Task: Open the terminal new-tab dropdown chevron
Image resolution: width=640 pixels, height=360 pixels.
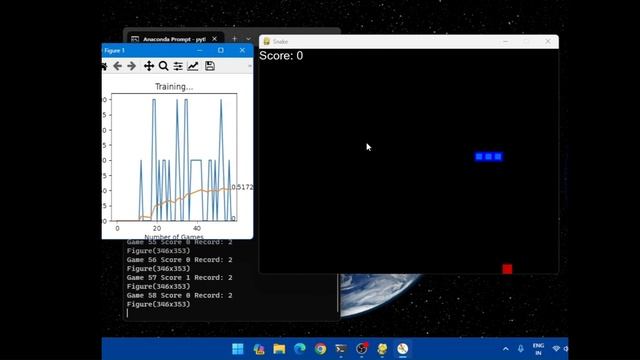Action: 248,39
